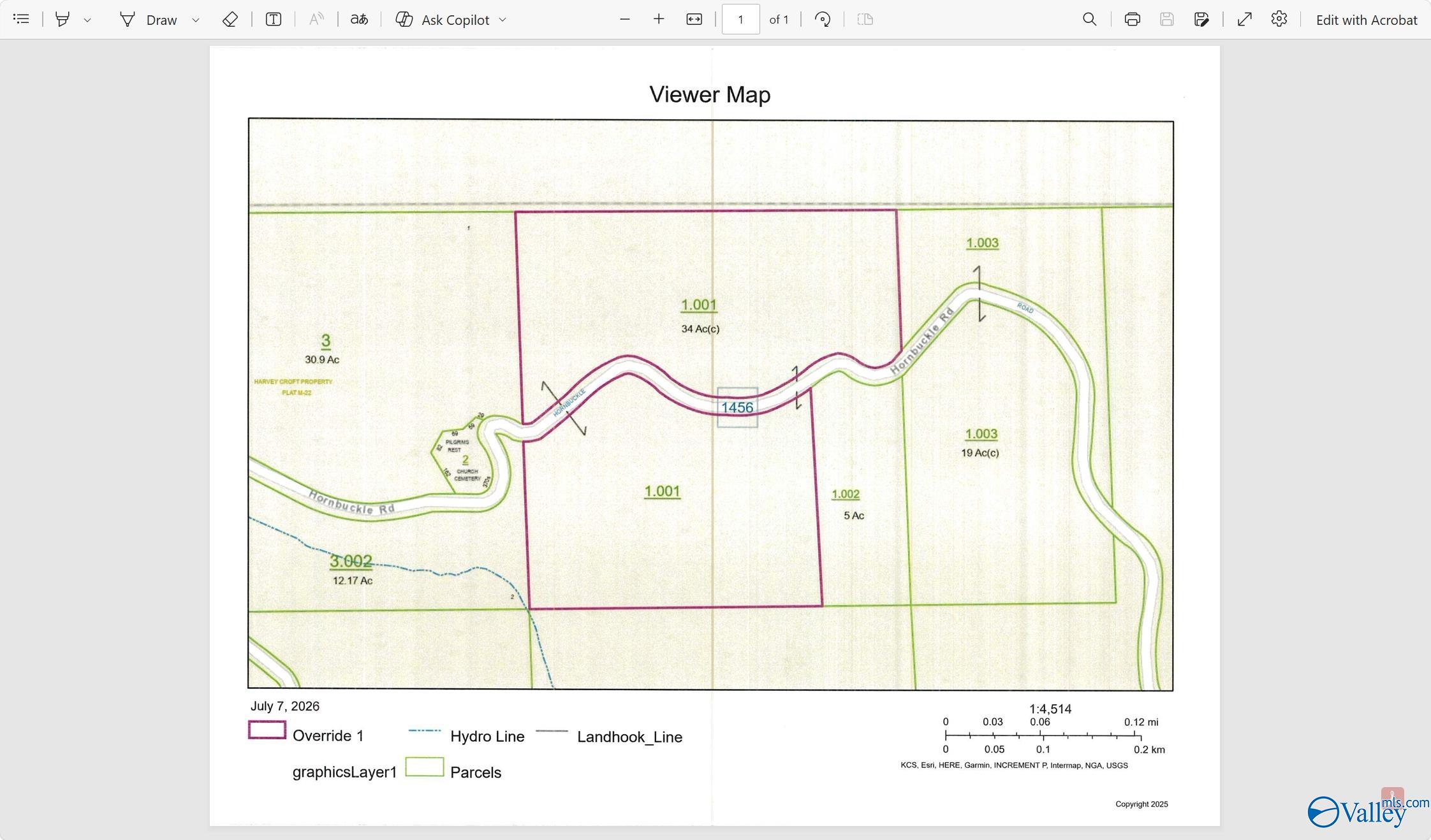The height and width of the screenshot is (840, 1431).
Task: Activate the Draw tool
Action: 149,20
